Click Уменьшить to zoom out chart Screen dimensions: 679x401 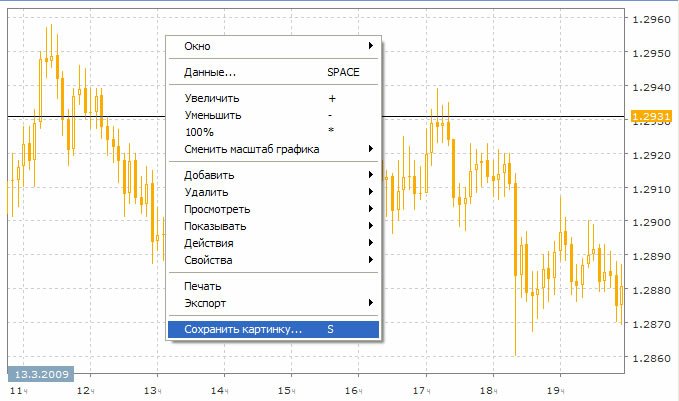tap(214, 116)
